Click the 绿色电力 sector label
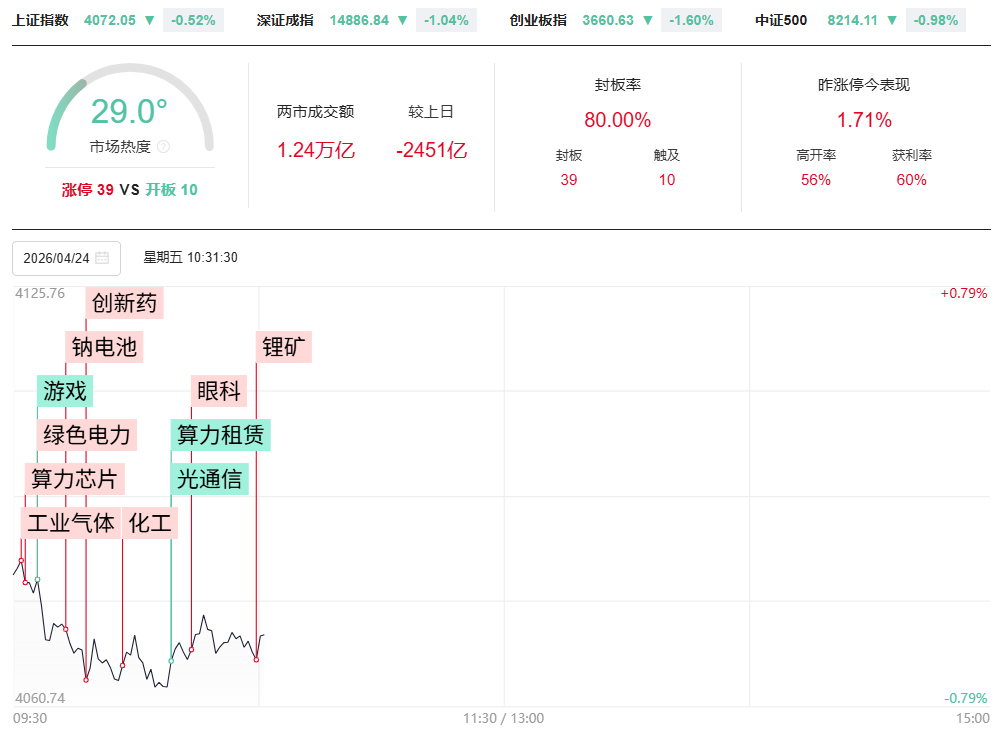 [87, 435]
